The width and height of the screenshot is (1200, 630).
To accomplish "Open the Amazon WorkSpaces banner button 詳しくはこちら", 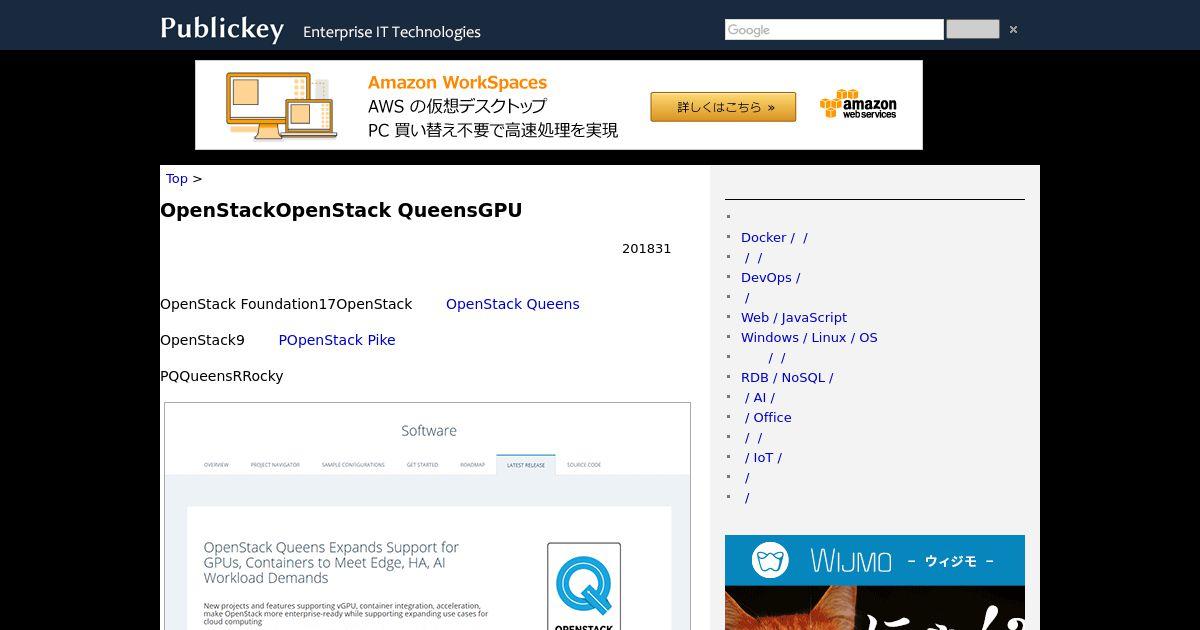I will [x=723, y=107].
